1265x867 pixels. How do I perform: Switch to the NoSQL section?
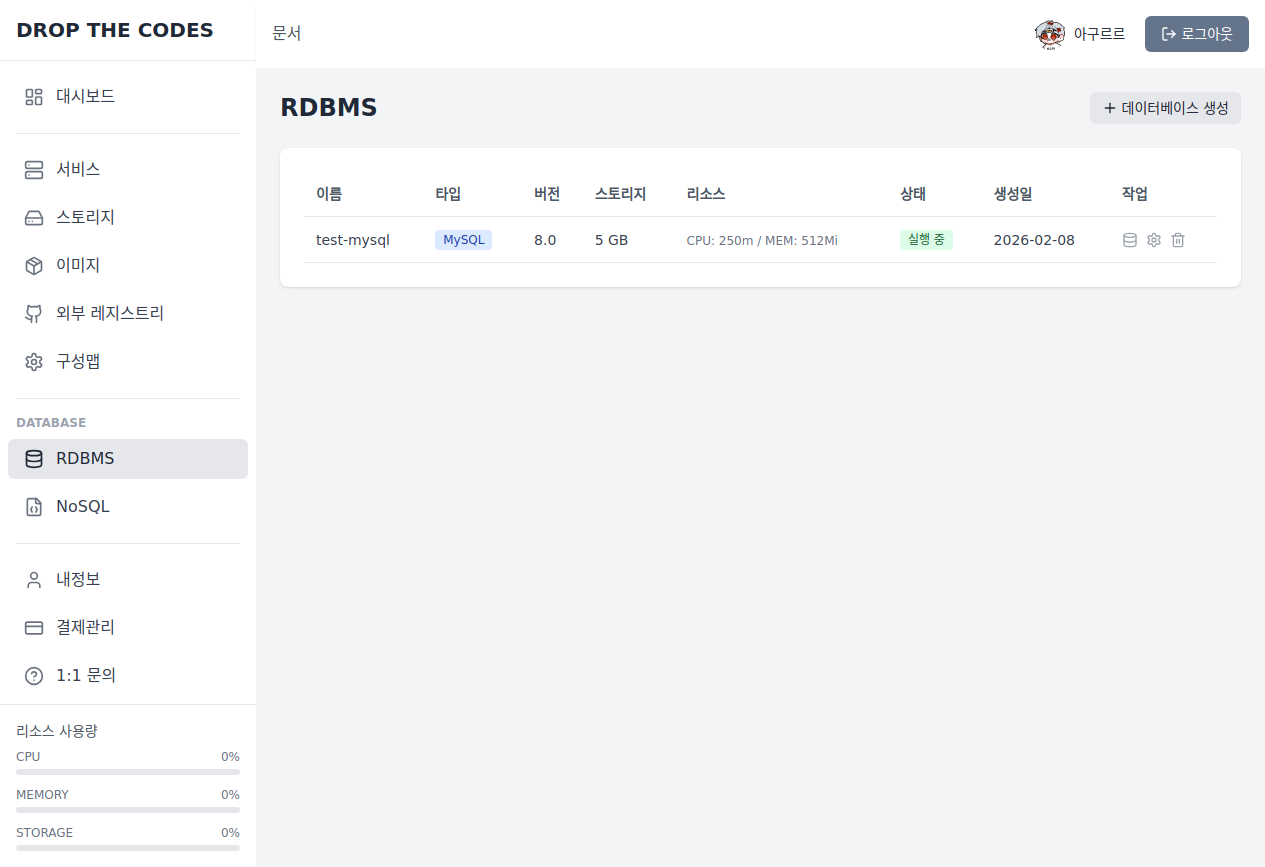click(x=82, y=506)
